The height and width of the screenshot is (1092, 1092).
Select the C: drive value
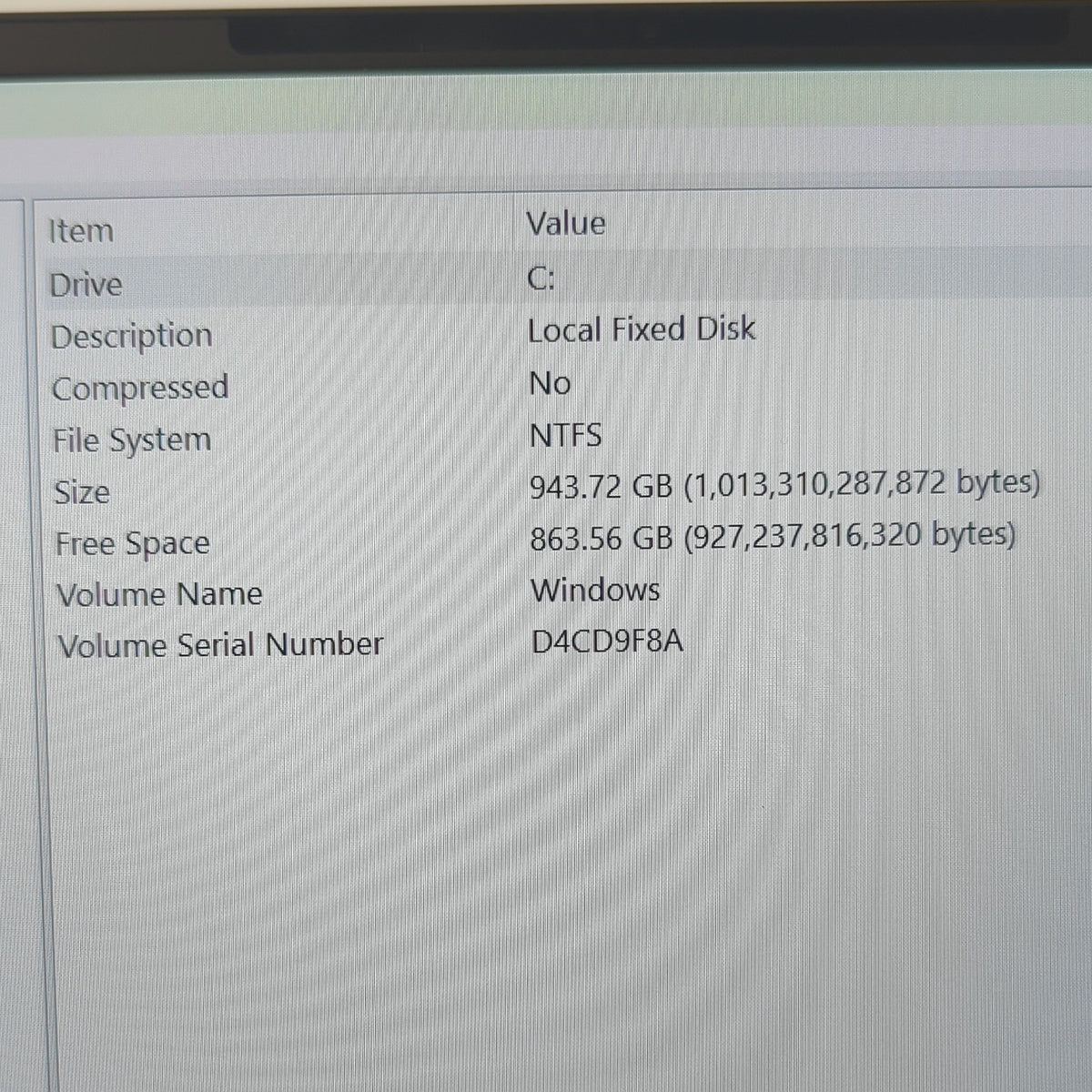click(x=541, y=279)
